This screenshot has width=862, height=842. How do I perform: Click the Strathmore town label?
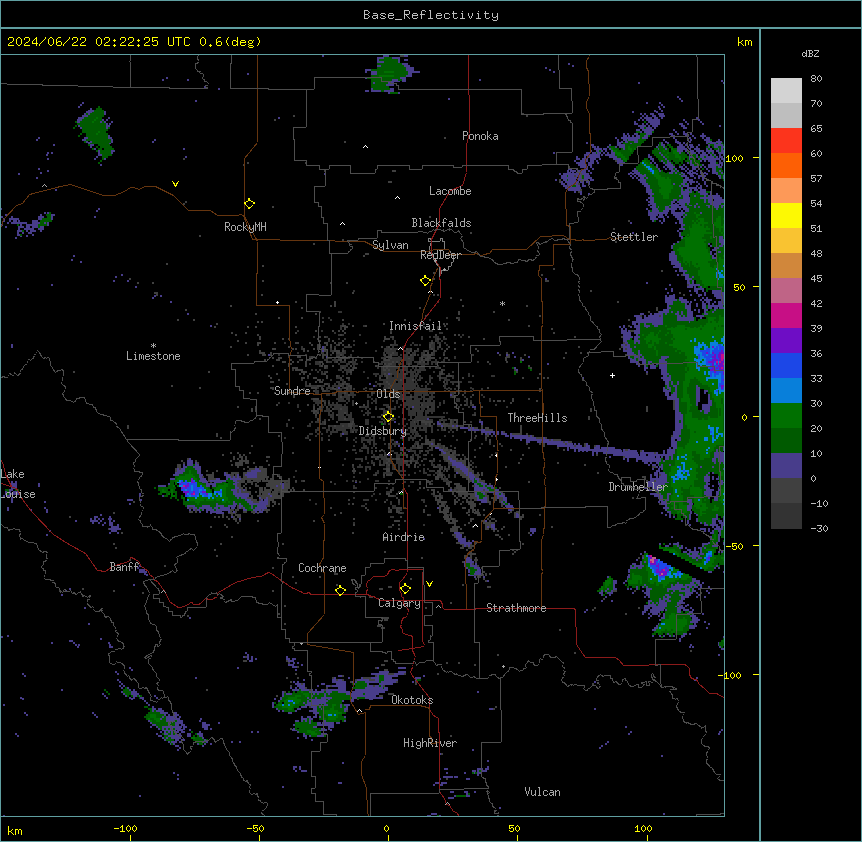point(516,608)
